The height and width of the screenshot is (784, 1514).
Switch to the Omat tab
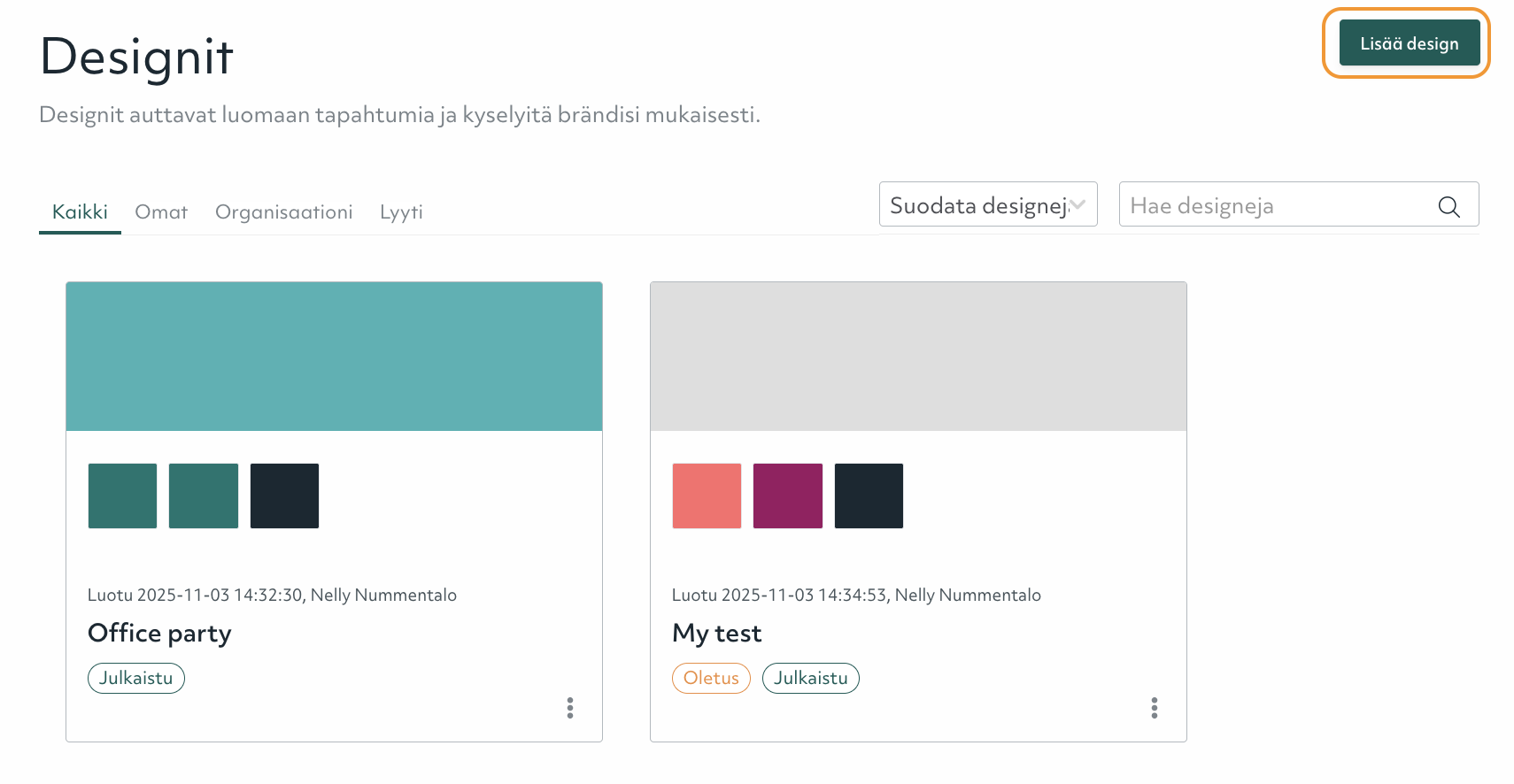(x=161, y=212)
